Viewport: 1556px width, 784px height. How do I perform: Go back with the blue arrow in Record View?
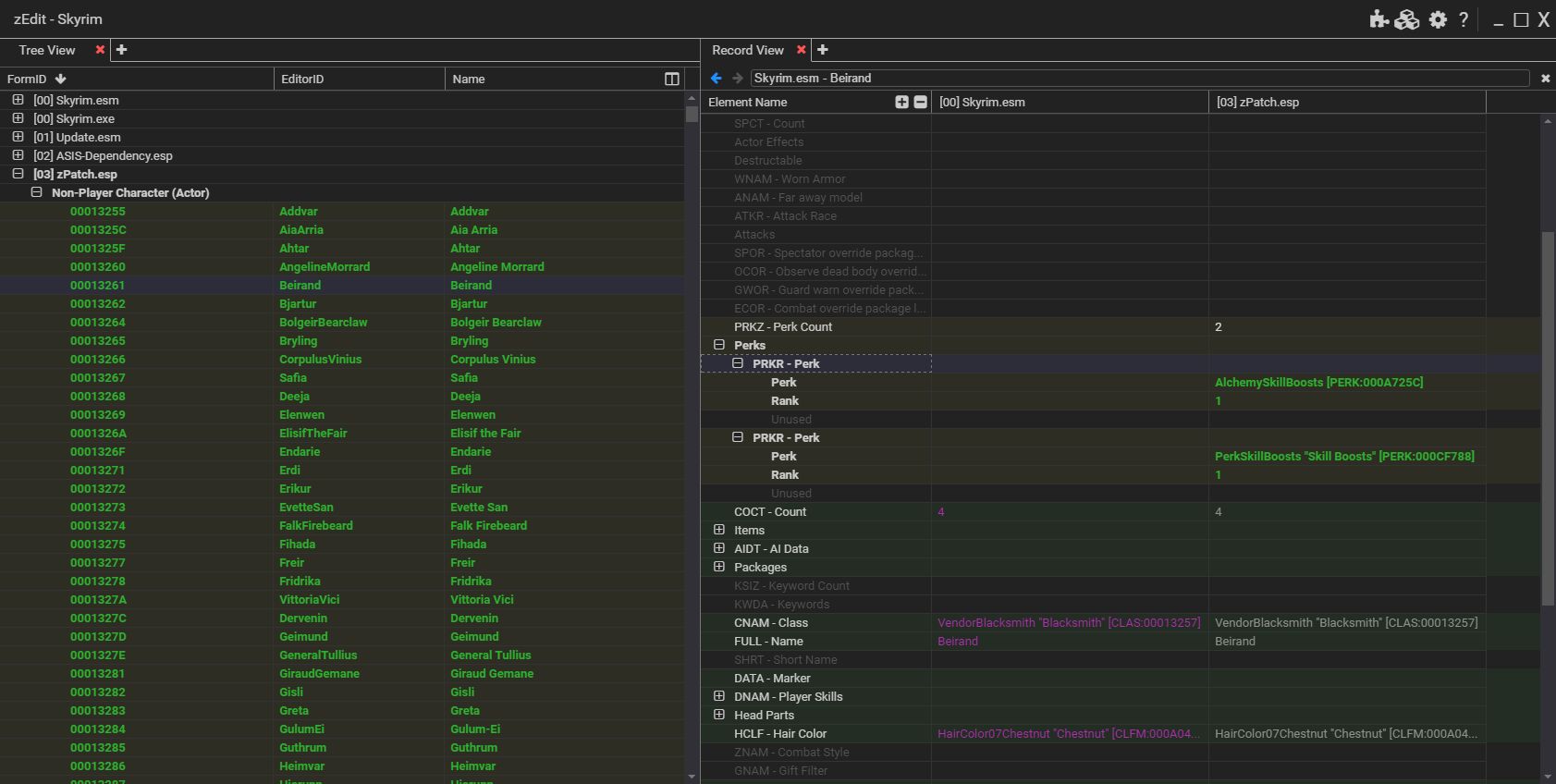click(716, 79)
